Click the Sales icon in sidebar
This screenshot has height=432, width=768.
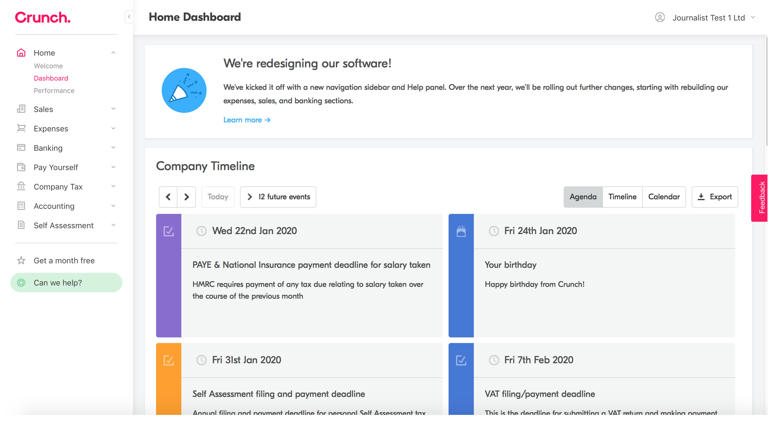pos(21,109)
